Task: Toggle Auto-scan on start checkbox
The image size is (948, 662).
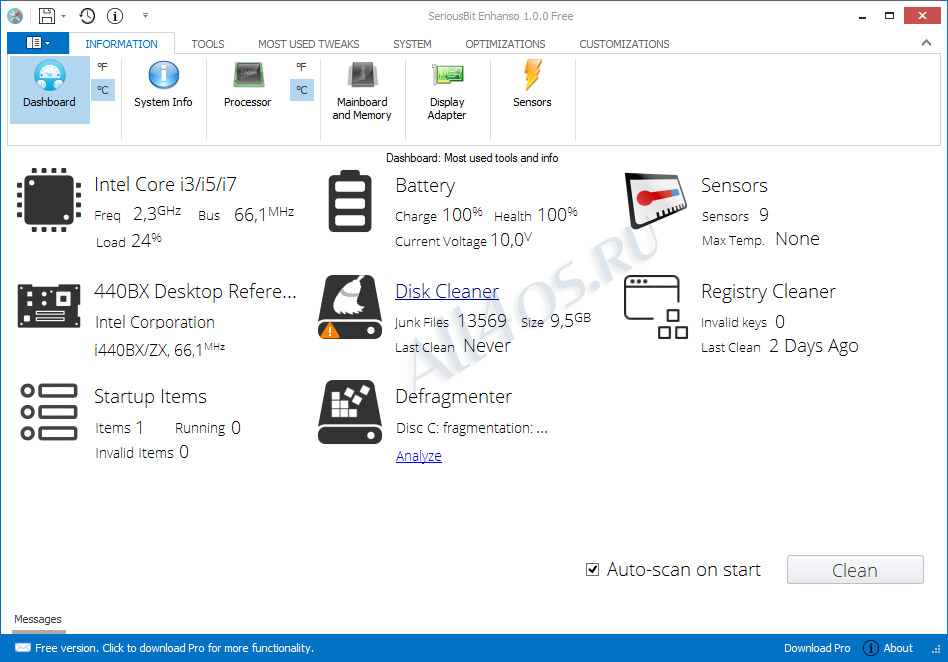Action: click(592, 570)
